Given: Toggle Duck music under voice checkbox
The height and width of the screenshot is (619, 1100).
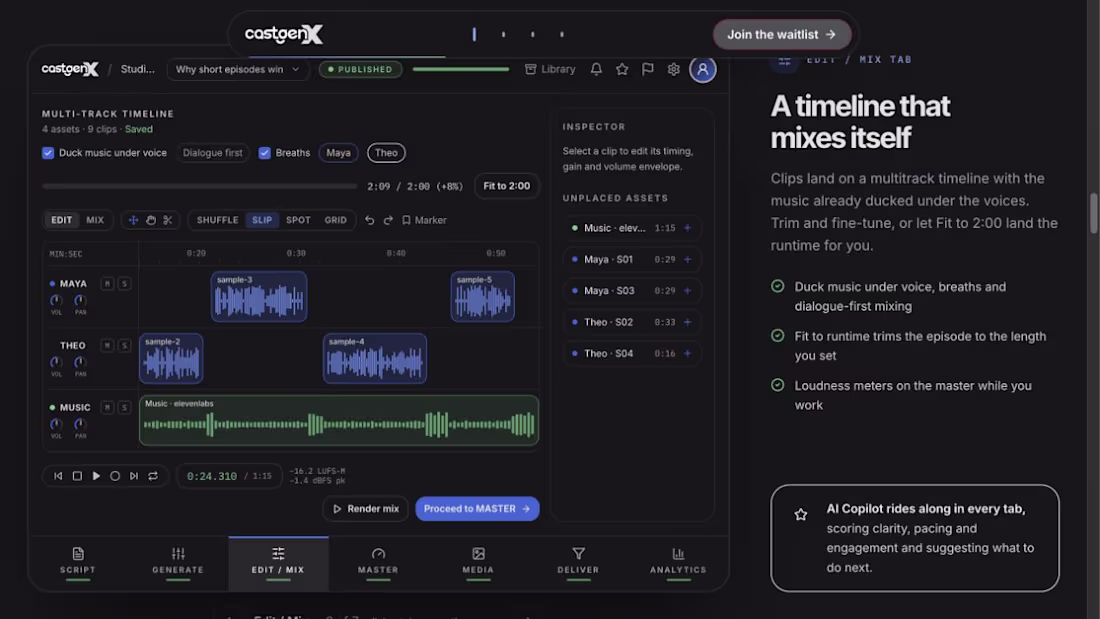Looking at the screenshot, I should point(48,152).
